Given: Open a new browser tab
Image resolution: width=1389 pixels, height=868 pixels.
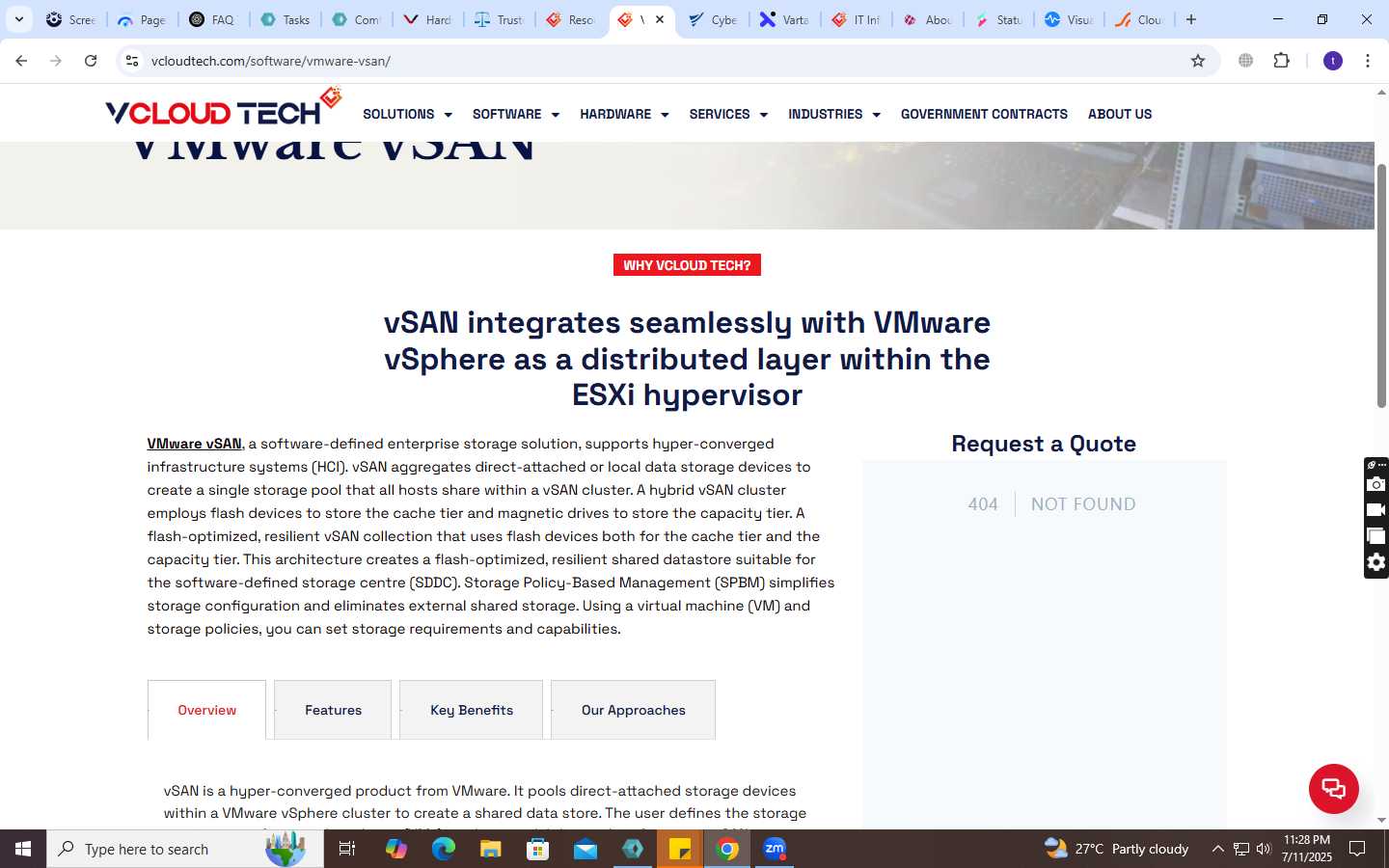Looking at the screenshot, I should pos(1191,19).
